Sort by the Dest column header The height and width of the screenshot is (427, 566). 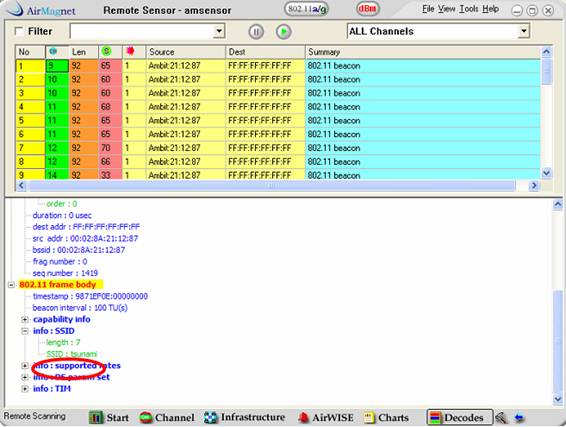click(265, 52)
